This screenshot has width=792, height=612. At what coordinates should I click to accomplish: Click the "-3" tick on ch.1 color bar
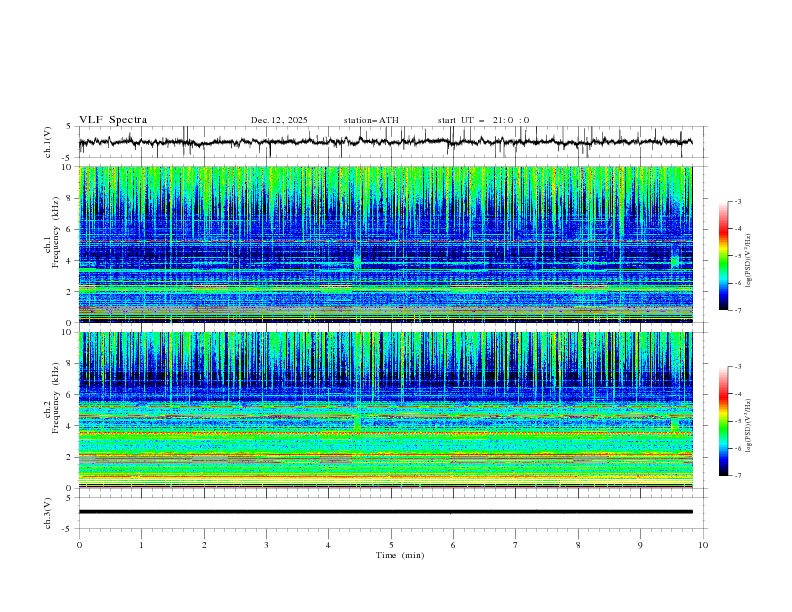coord(737,201)
